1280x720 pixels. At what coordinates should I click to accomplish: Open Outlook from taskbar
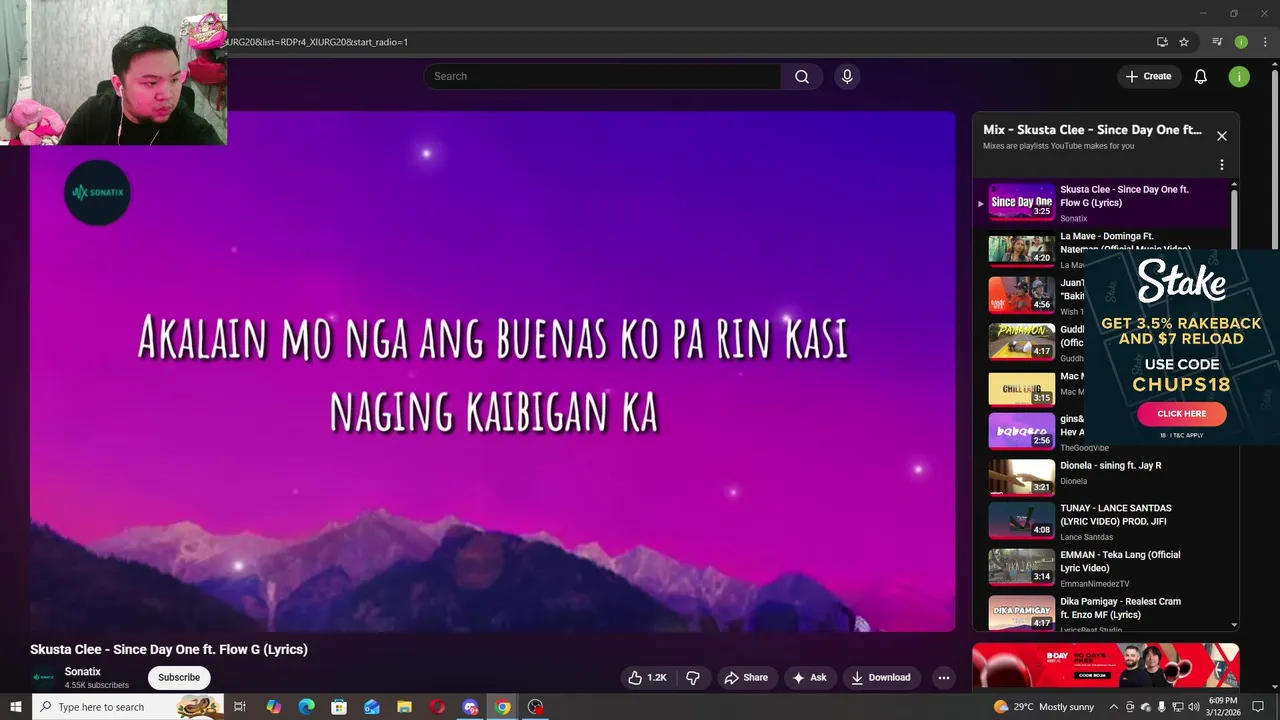coord(372,707)
